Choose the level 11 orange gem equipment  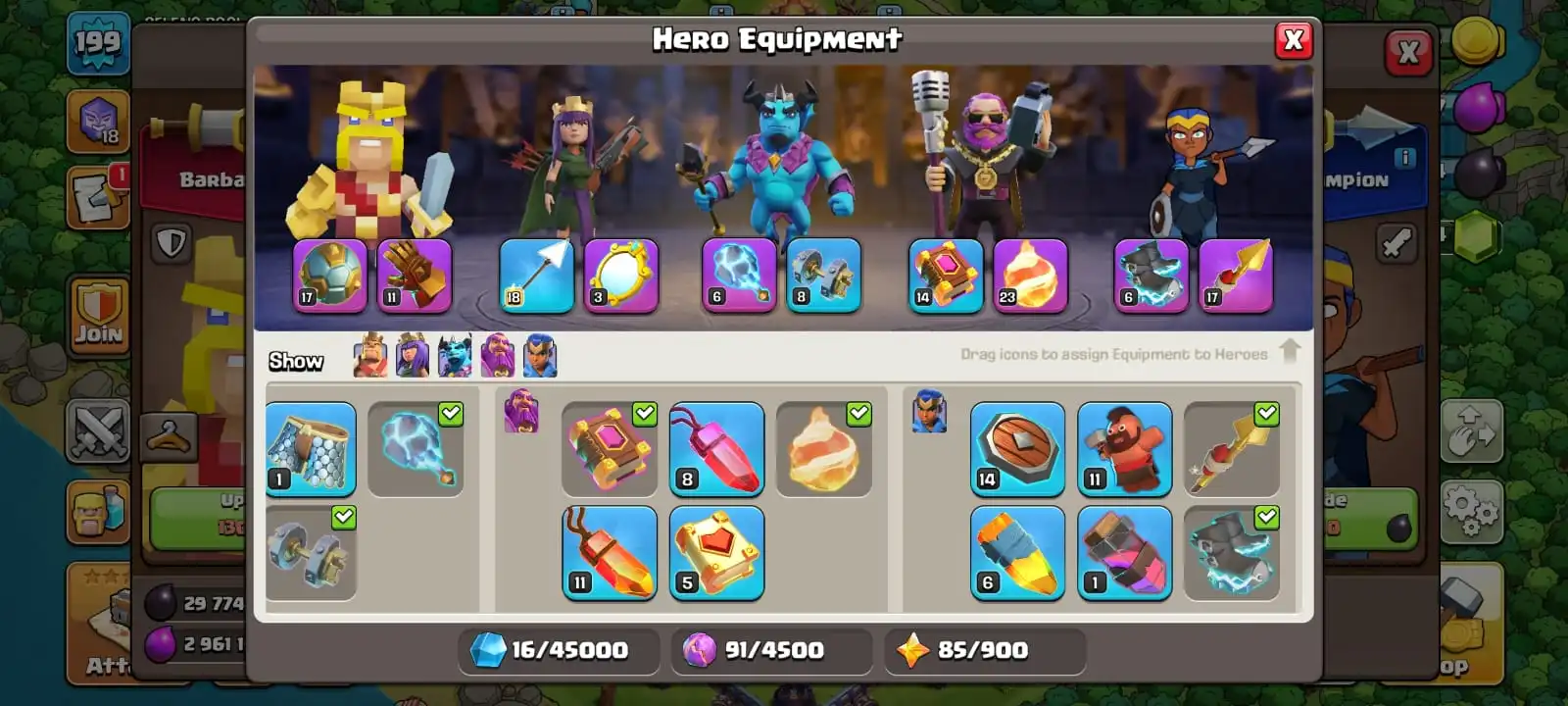pos(610,553)
